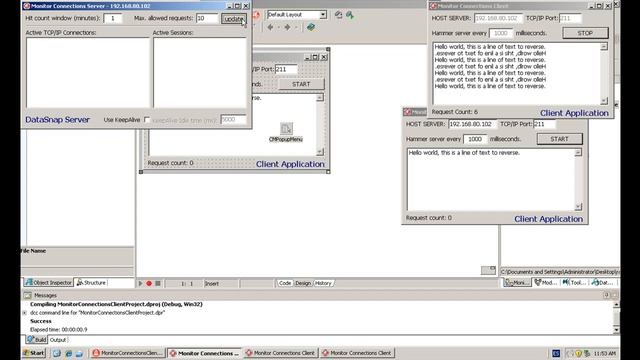Image resolution: width=640 pixels, height=360 pixels.
Task: Switch to the Object Inspector tab
Action: [49, 282]
